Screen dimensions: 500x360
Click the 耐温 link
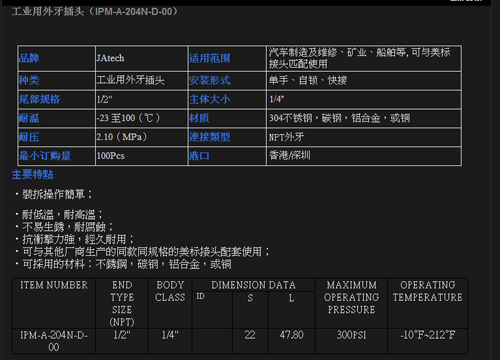tap(29, 118)
